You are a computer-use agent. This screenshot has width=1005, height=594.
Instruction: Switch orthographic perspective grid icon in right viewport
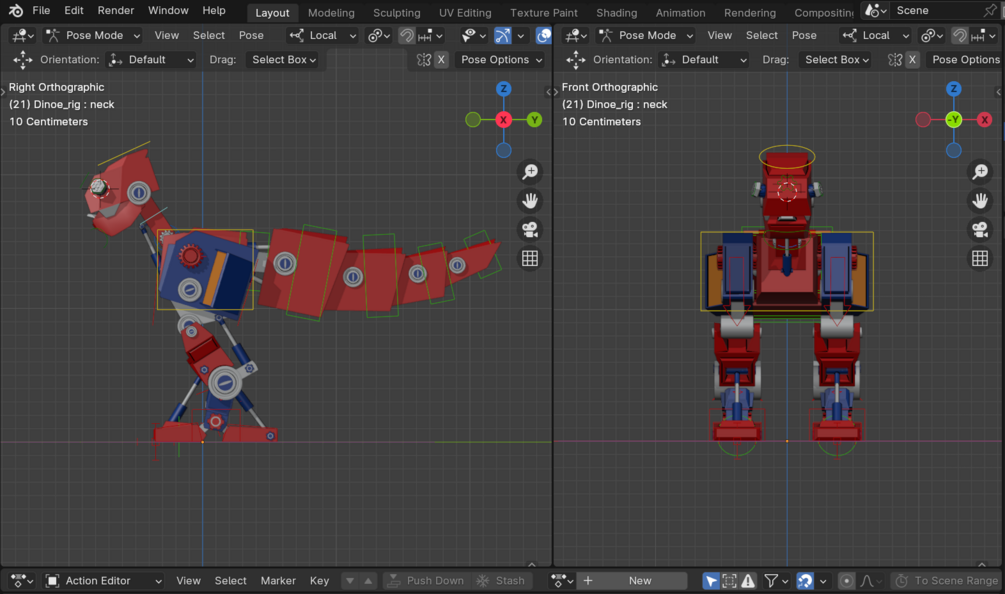[980, 258]
